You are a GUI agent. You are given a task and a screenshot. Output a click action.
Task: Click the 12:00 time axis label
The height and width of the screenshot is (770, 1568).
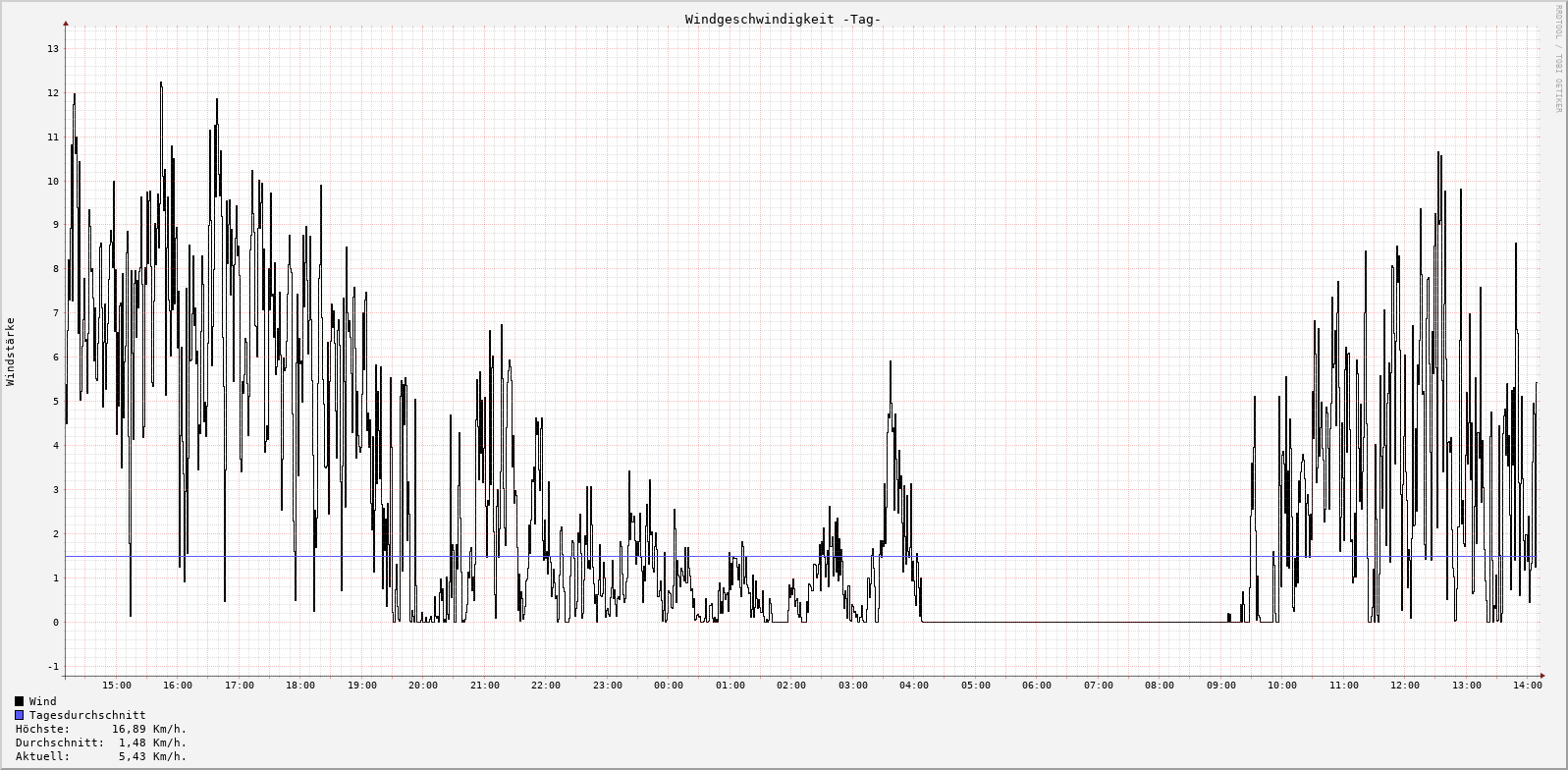(x=1405, y=686)
